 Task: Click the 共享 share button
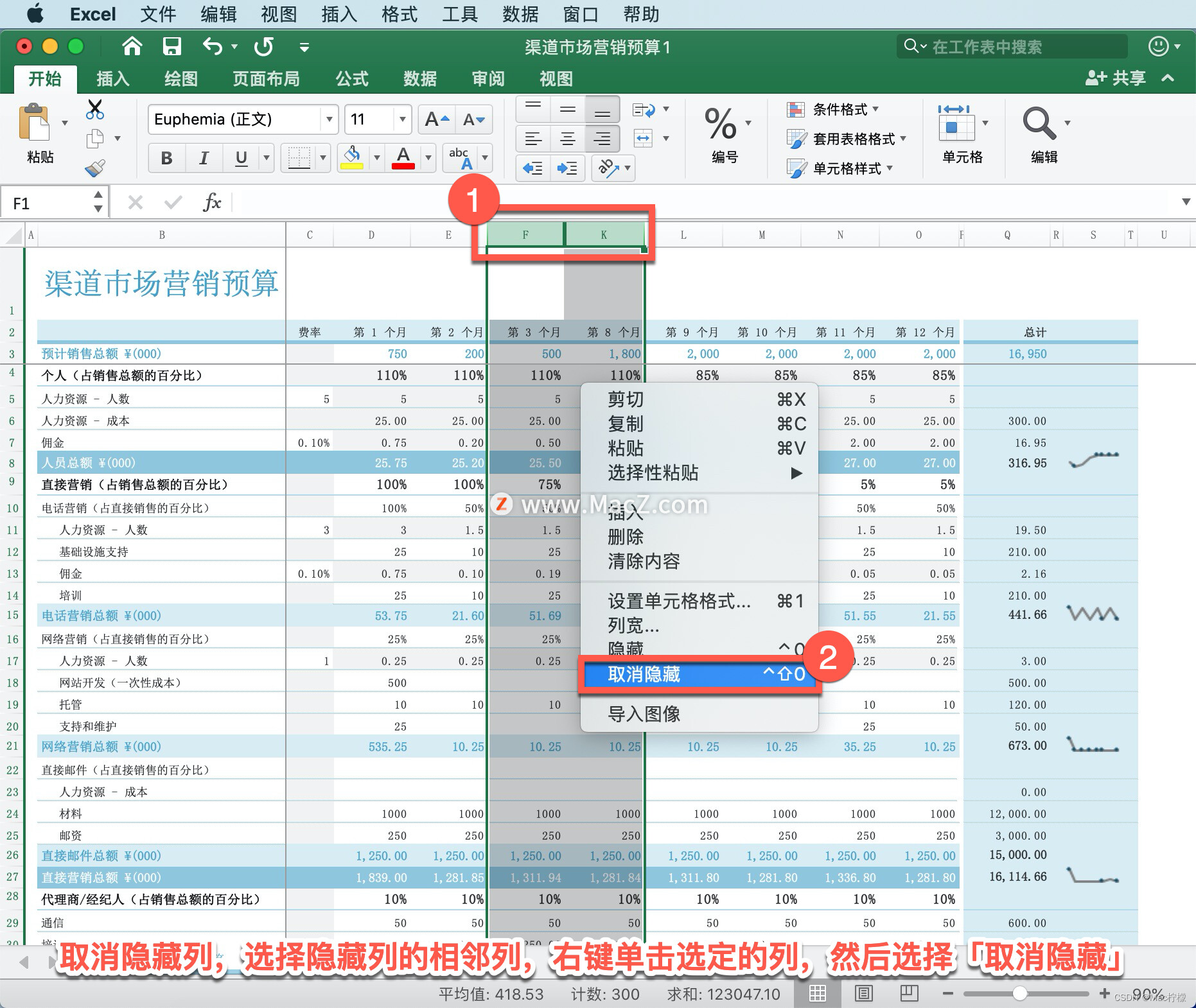(x=1116, y=78)
